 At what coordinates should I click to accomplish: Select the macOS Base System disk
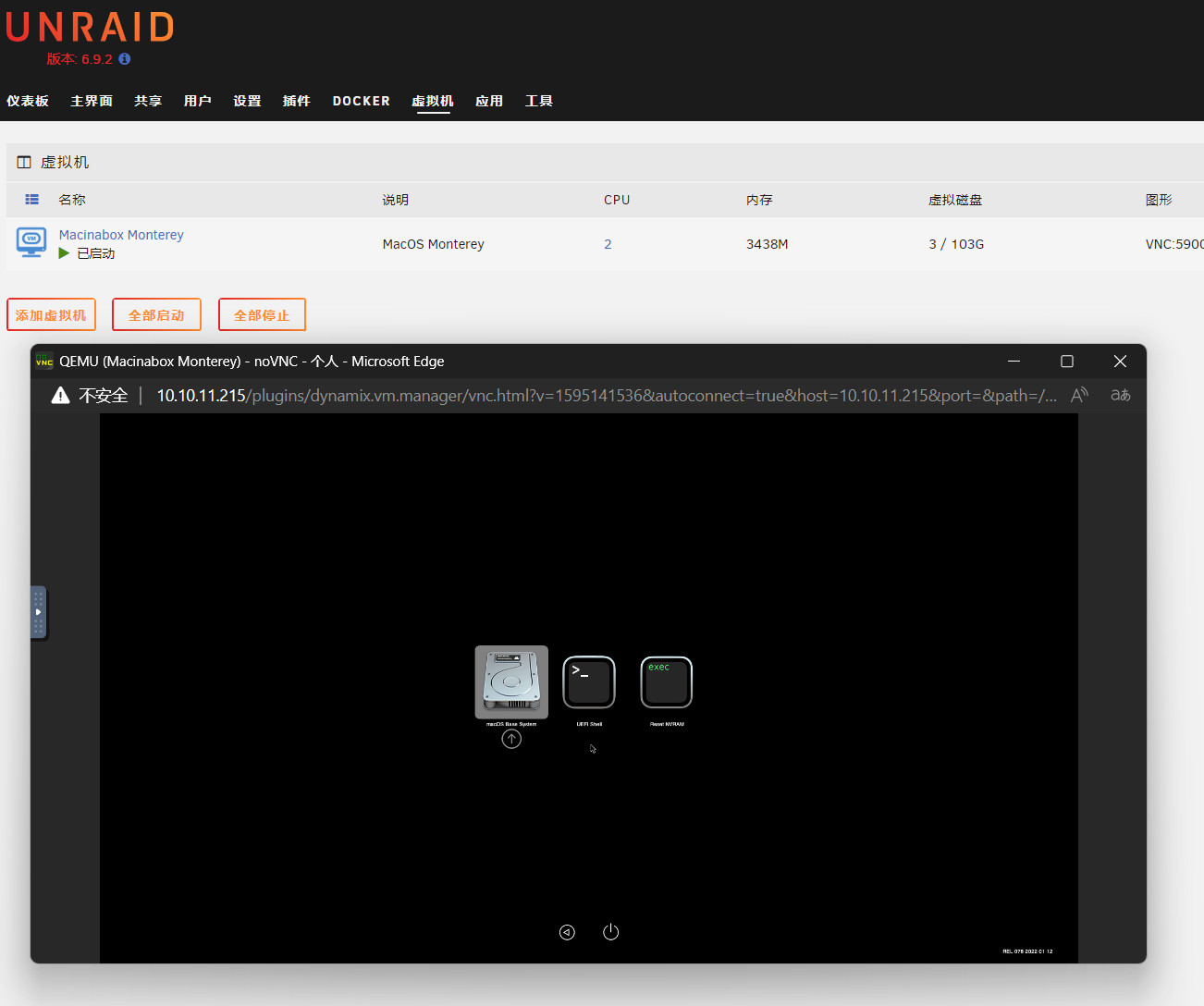pyautogui.click(x=511, y=682)
